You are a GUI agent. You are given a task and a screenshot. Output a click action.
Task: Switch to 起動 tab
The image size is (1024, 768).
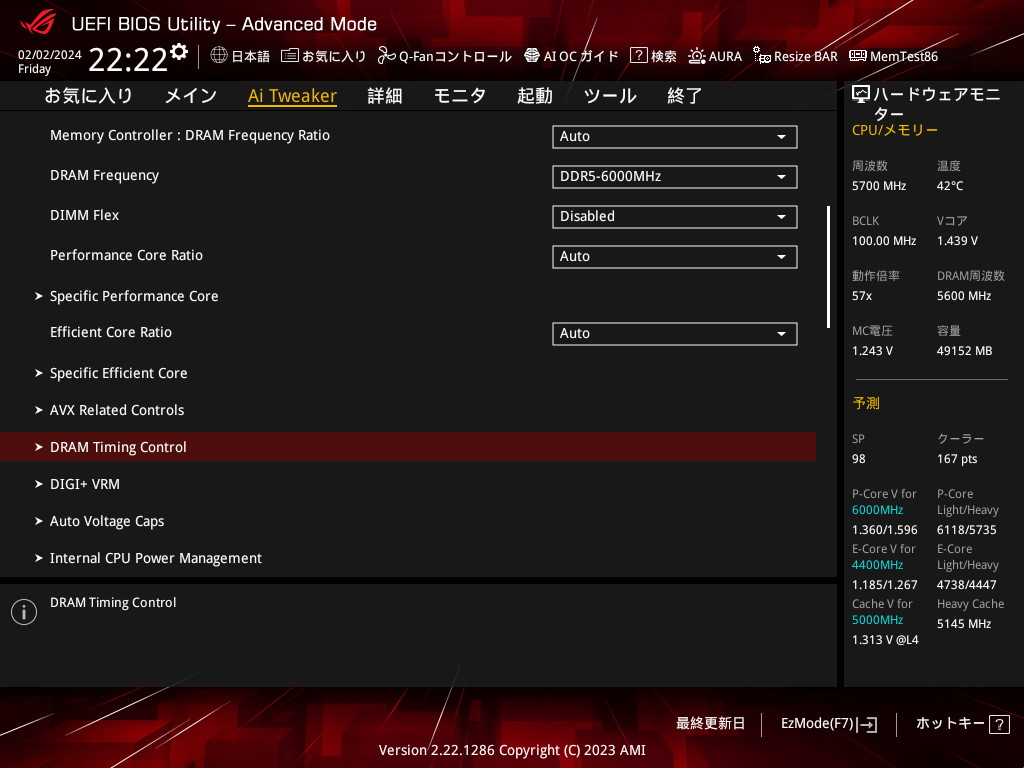(535, 96)
